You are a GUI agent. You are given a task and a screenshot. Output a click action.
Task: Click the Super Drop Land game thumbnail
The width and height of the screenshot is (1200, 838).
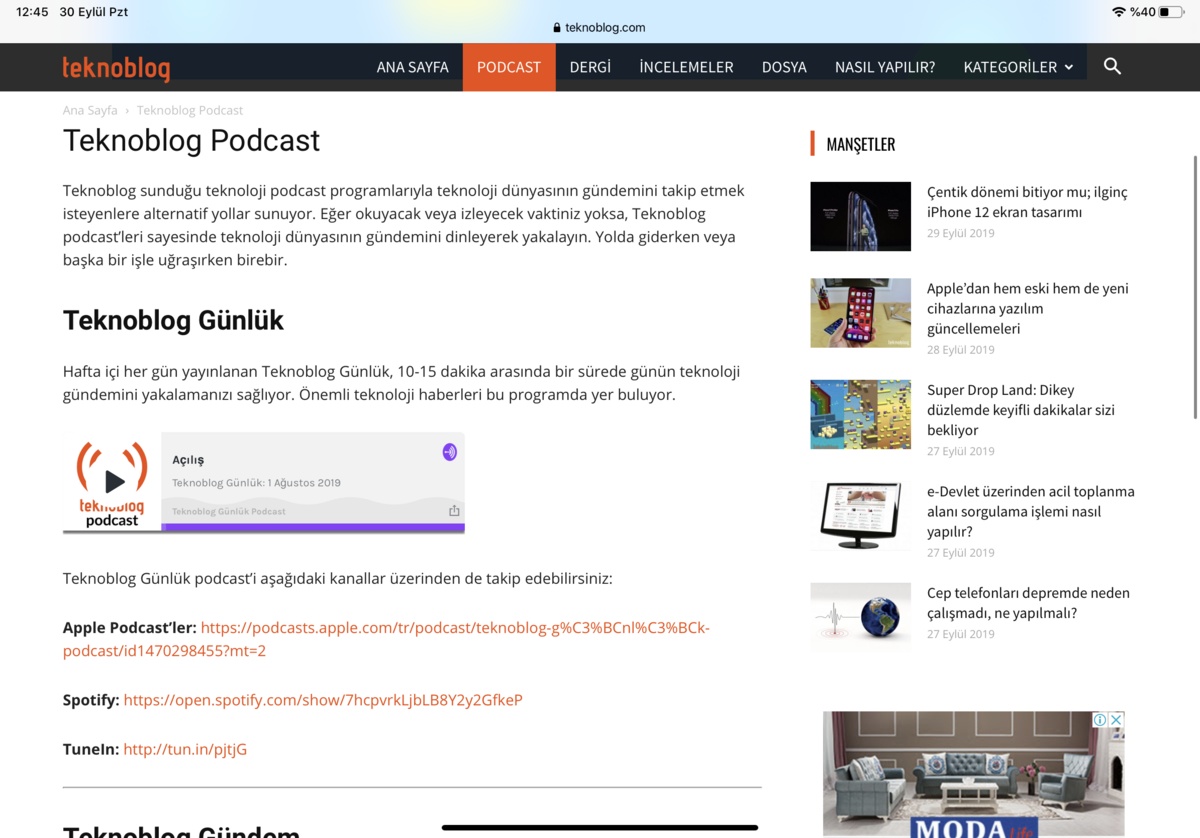(860, 414)
